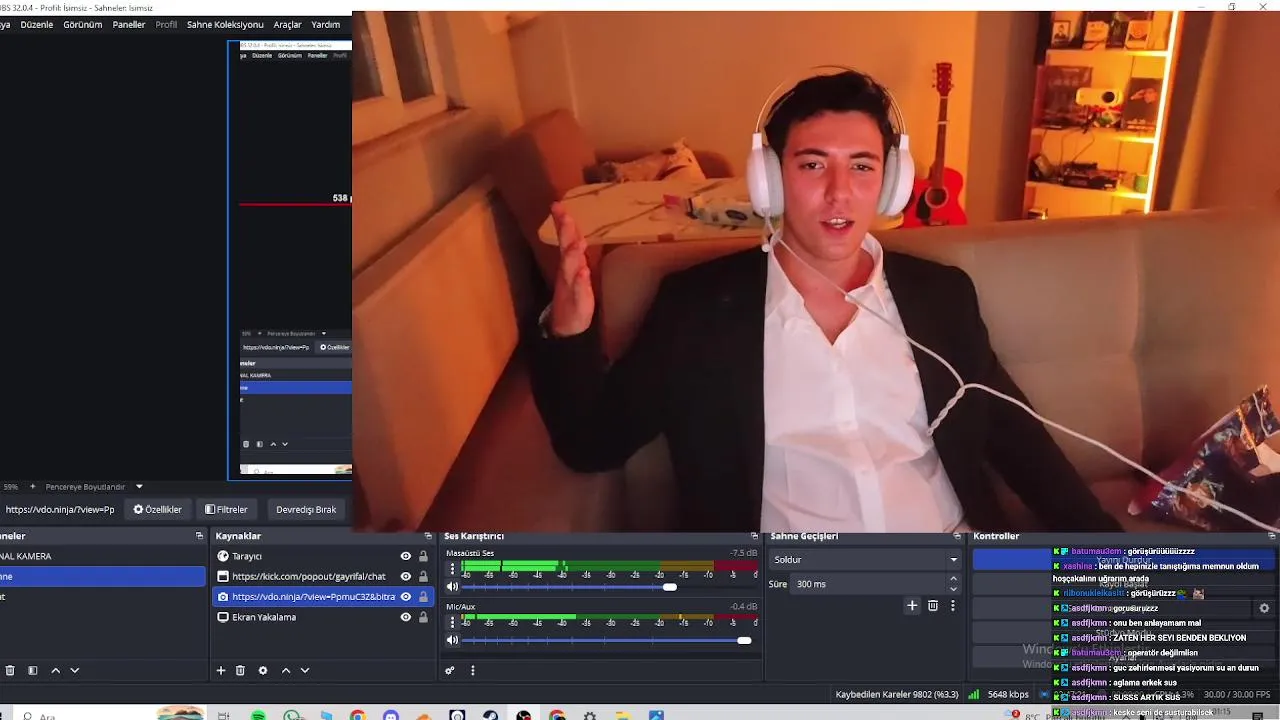
Task: Delete selected scene with trash icon
Action: [x=10, y=671]
